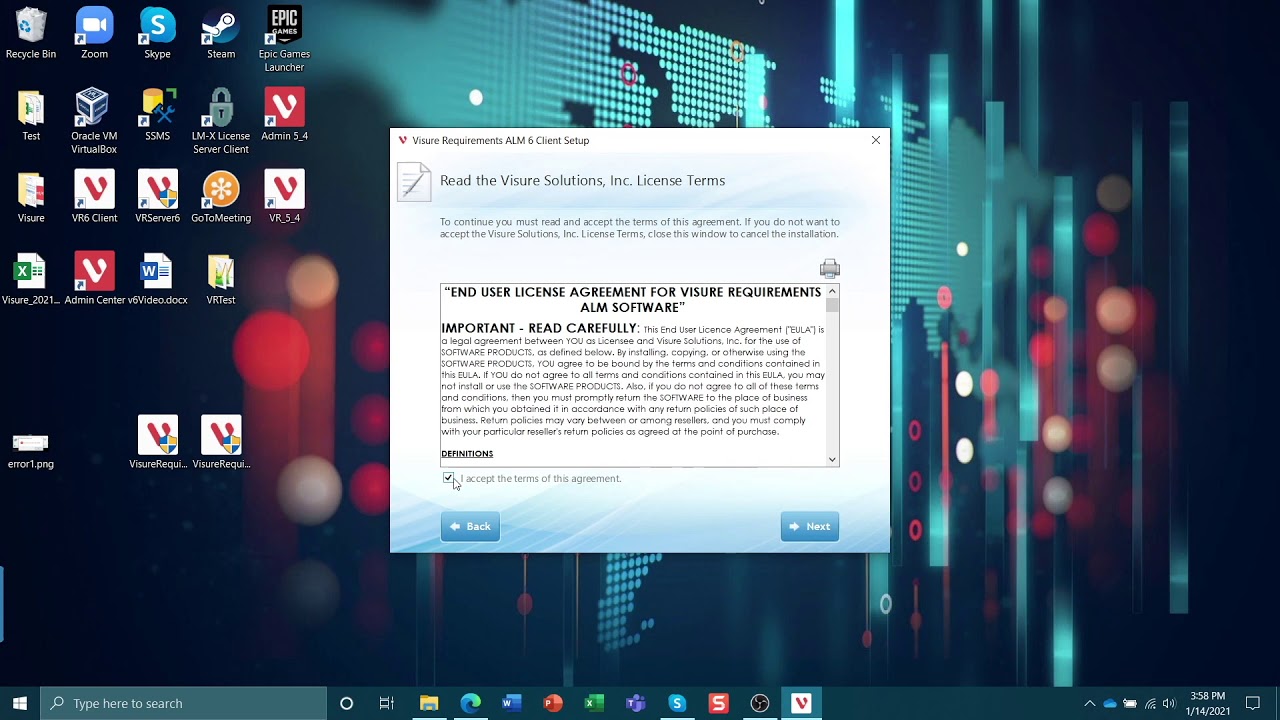Viewport: 1280px width, 720px height.
Task: Open OneDrive tray icon
Action: coord(1110,703)
